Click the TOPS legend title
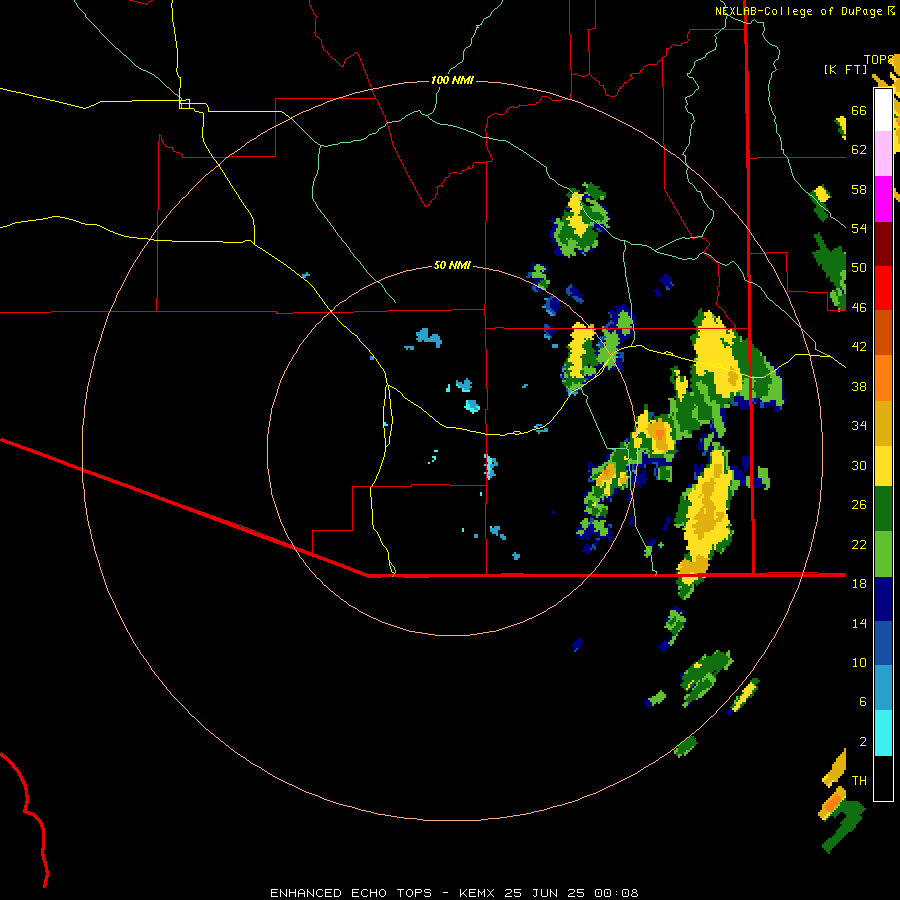The width and height of the screenshot is (900, 900). tap(879, 59)
